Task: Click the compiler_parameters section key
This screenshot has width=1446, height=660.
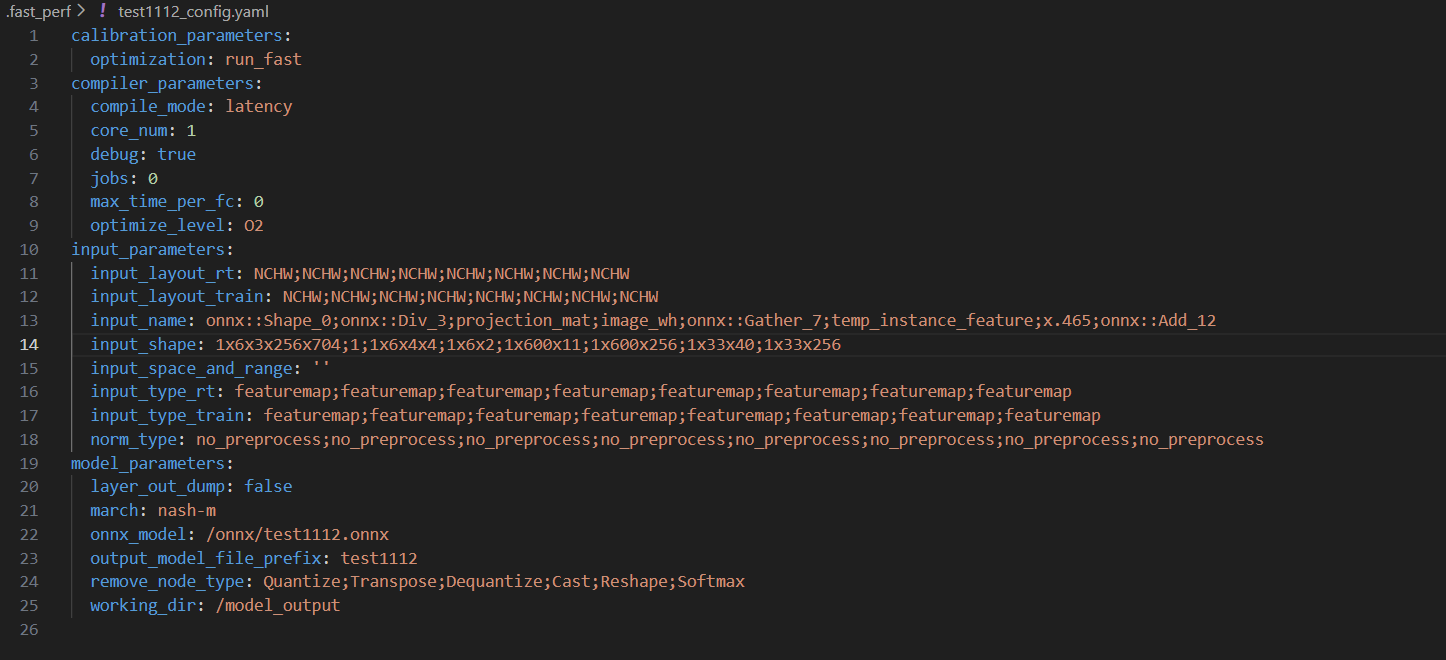Action: 163,83
